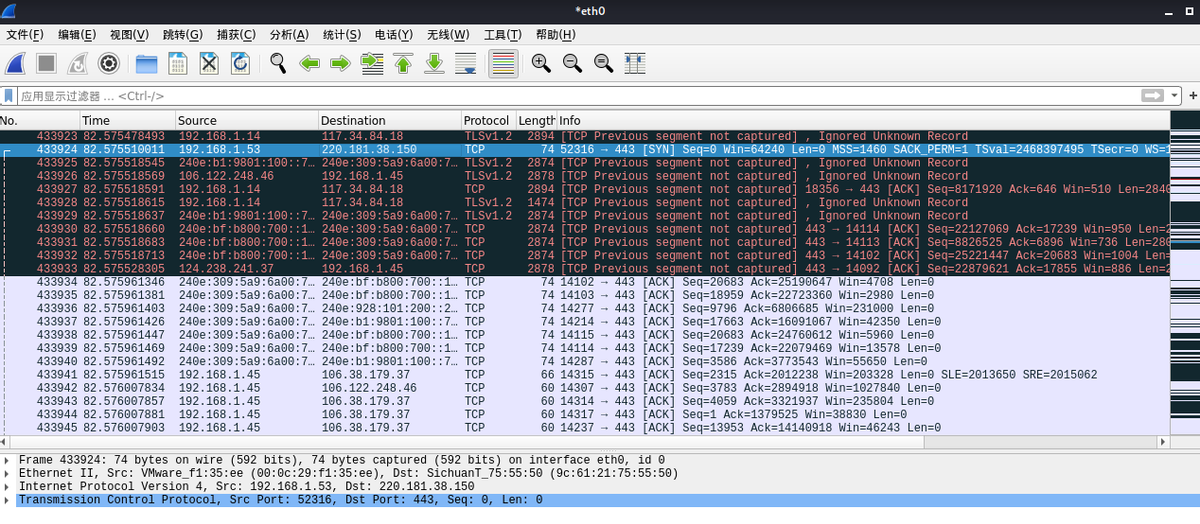The width and height of the screenshot is (1200, 524).
Task: Toggle packet list colorization button
Action: click(x=503, y=64)
